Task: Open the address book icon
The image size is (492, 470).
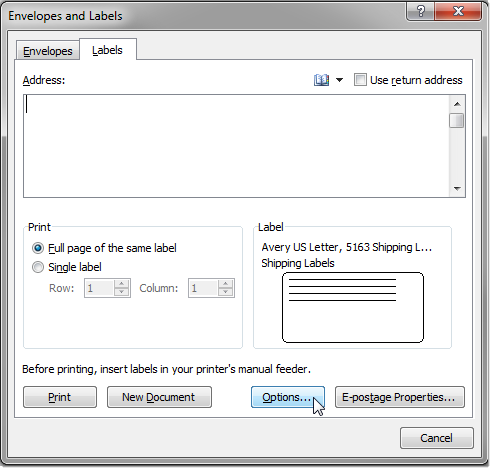Action: coord(321,80)
